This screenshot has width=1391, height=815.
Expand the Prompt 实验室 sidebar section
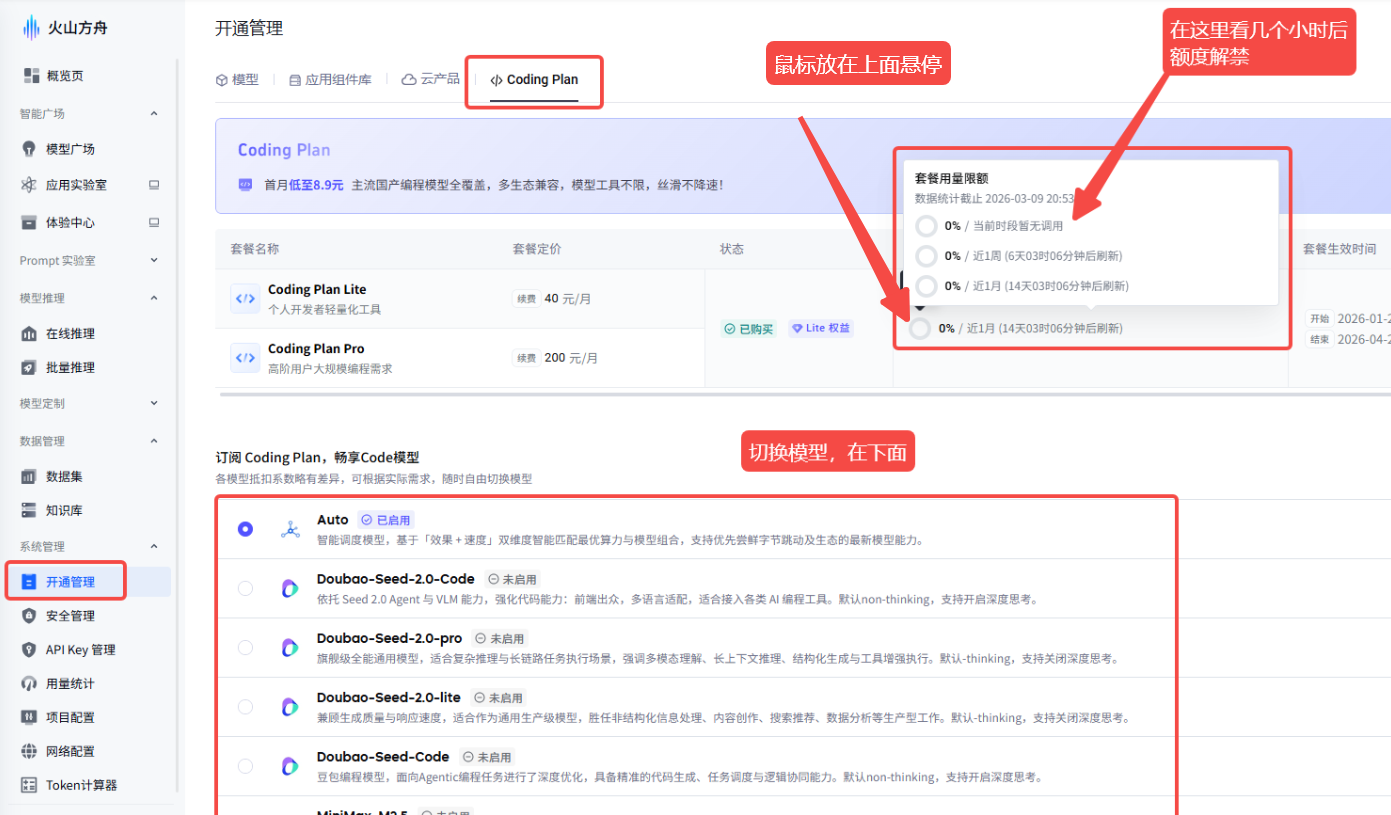154,261
